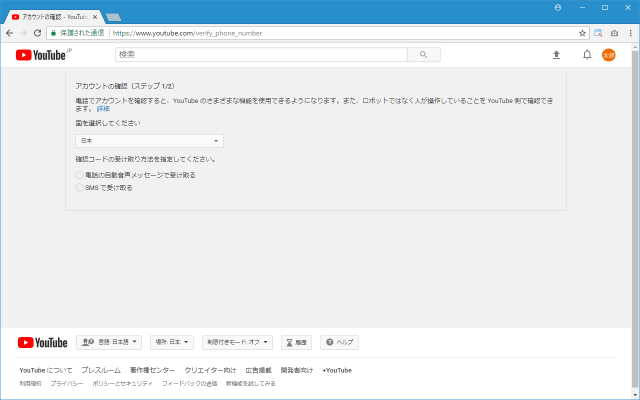Open the 言語: 日本語 language dropdown
The width and height of the screenshot is (640, 400).
coord(110,342)
